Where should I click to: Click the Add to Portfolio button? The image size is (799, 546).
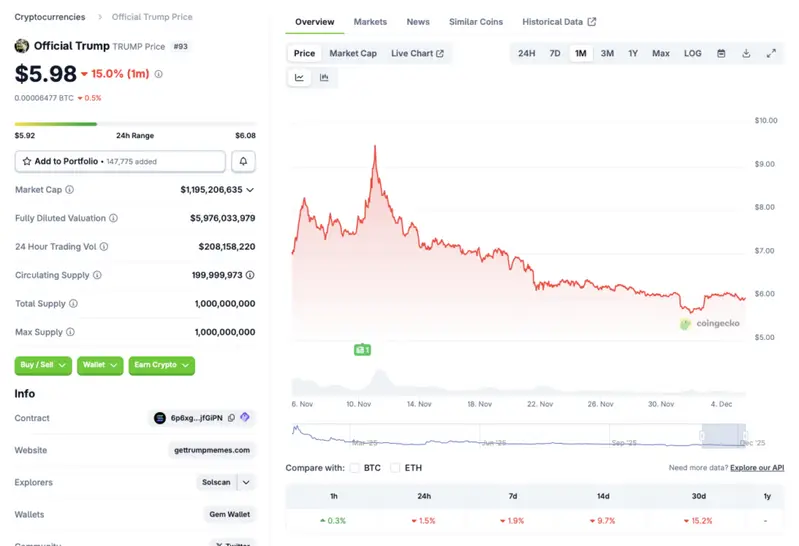coord(120,161)
